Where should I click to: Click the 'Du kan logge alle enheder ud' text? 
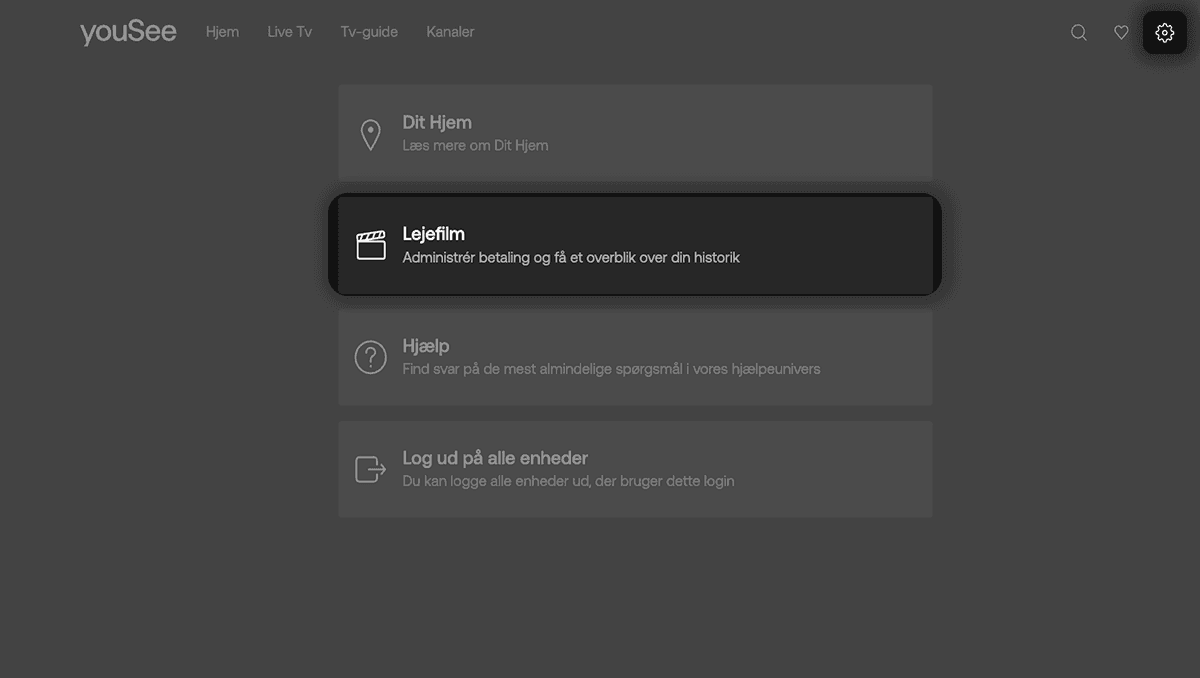(x=568, y=481)
